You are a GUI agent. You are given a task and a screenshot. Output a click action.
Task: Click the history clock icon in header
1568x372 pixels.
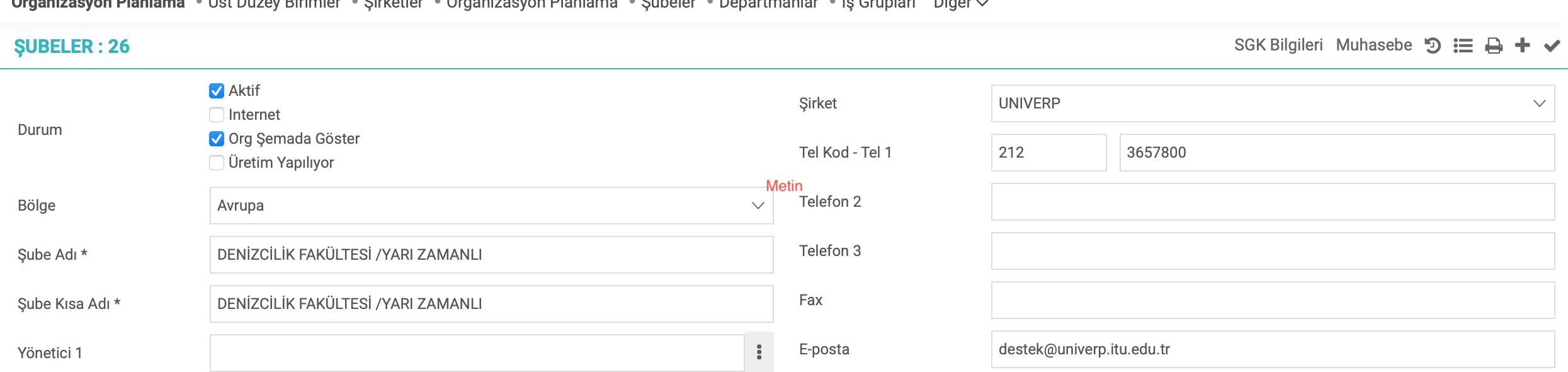pos(1433,45)
